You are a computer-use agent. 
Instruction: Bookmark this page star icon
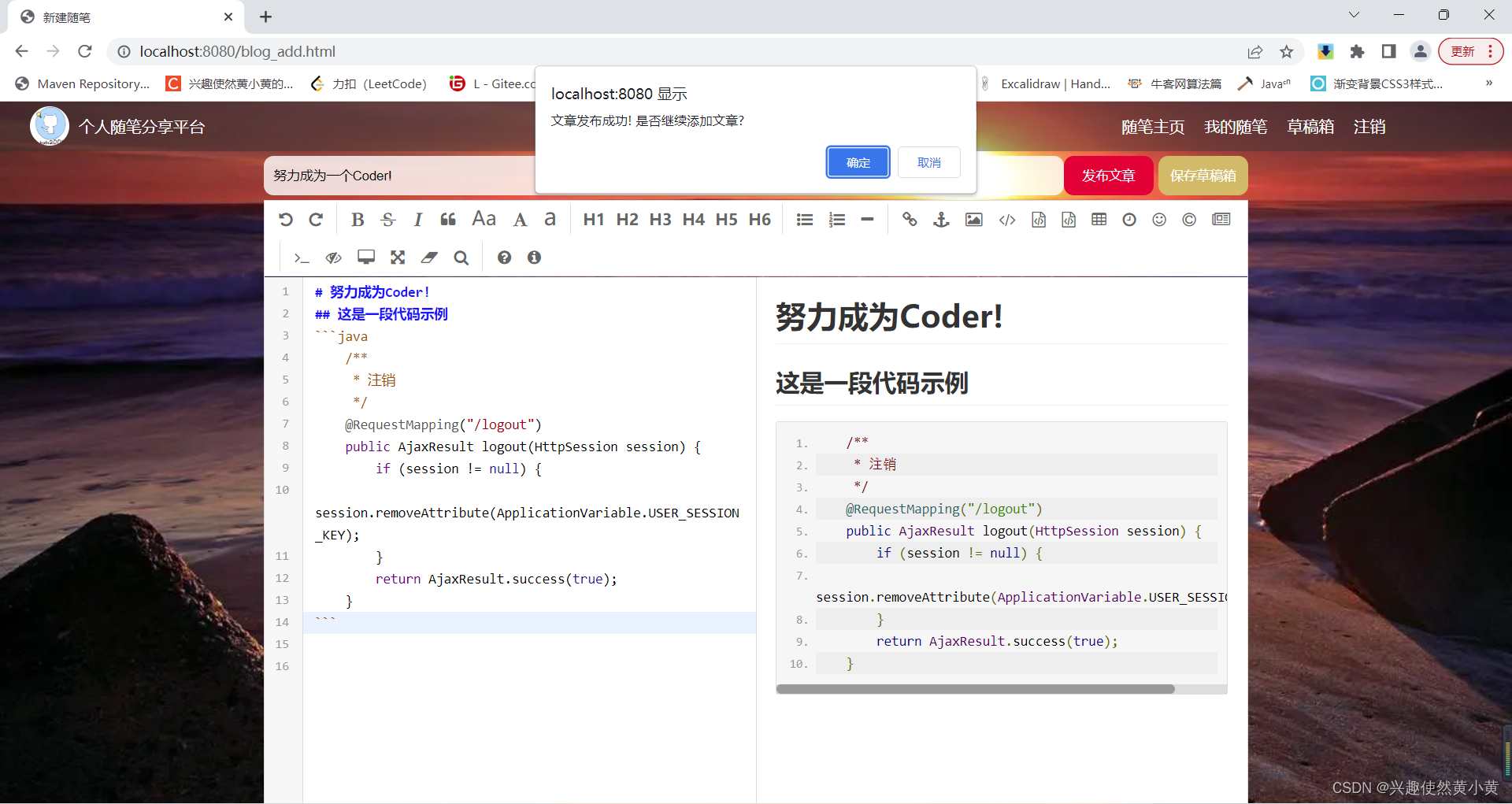[1287, 51]
